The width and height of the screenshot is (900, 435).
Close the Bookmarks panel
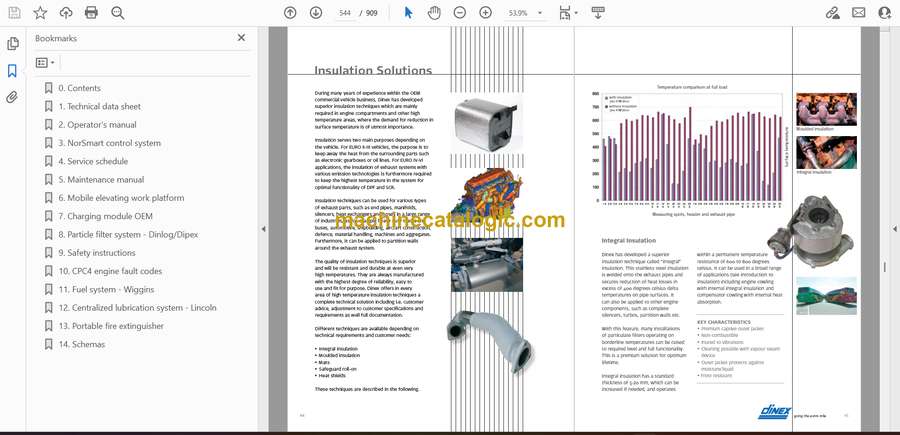click(x=241, y=38)
